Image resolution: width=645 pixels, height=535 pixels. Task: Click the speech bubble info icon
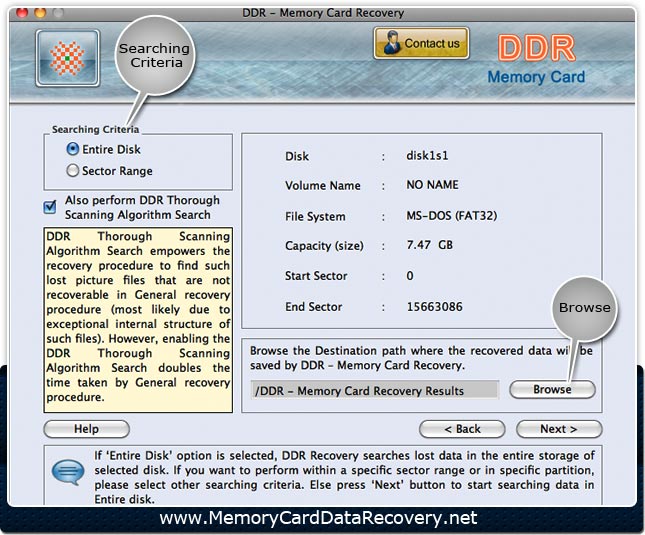68,472
